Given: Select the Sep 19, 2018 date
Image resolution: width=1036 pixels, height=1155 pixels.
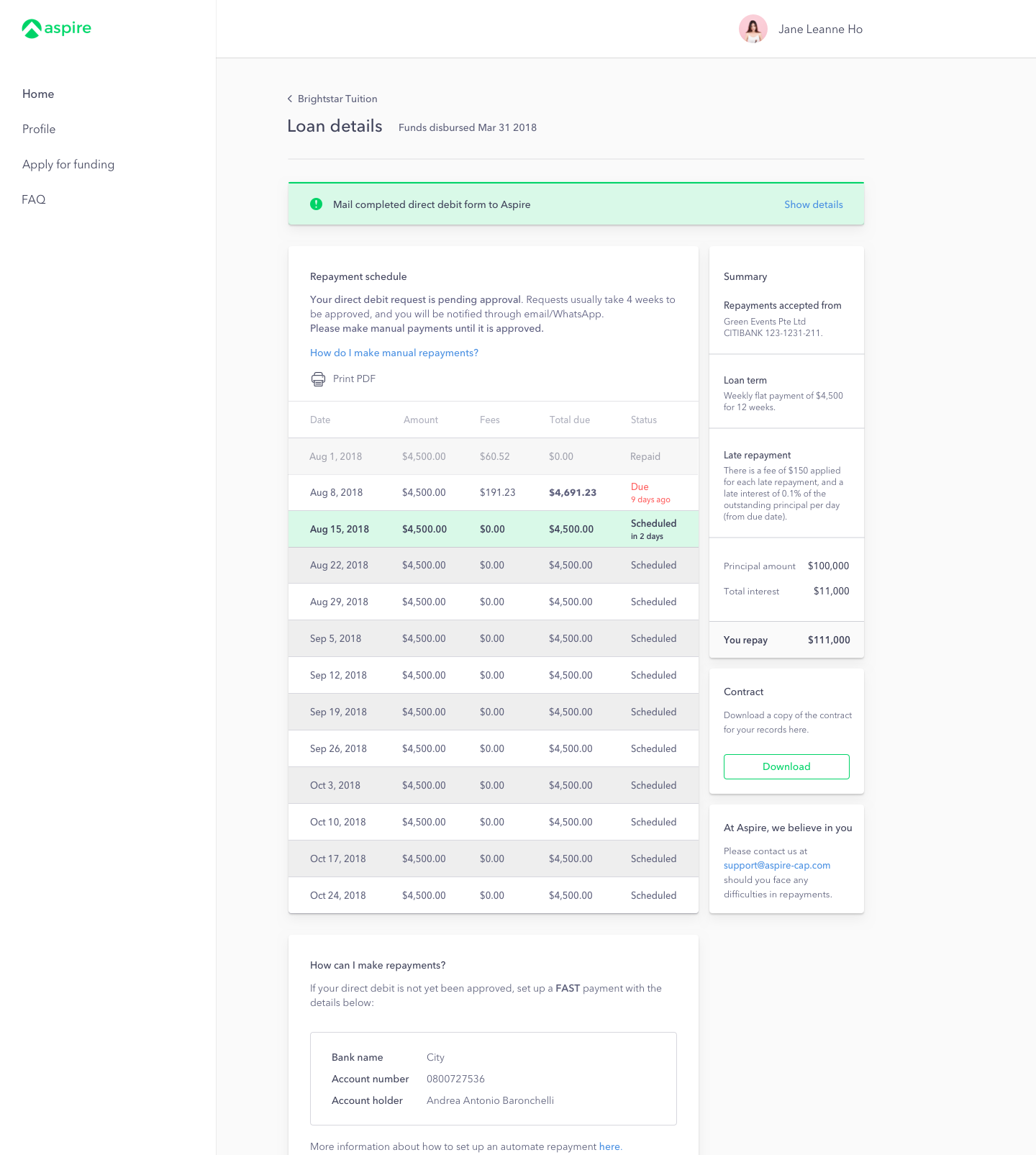Looking at the screenshot, I should 338,712.
